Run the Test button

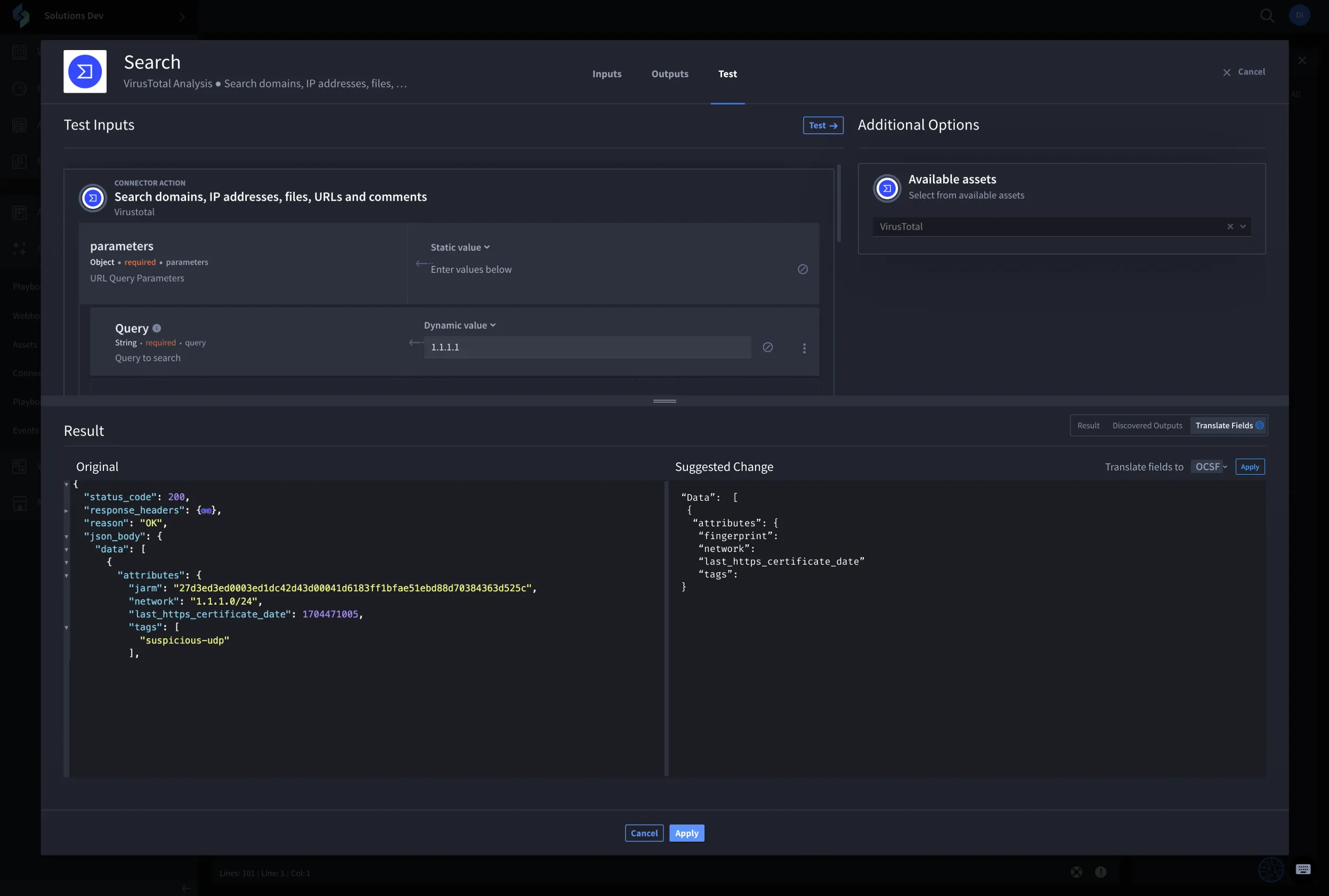(823, 125)
